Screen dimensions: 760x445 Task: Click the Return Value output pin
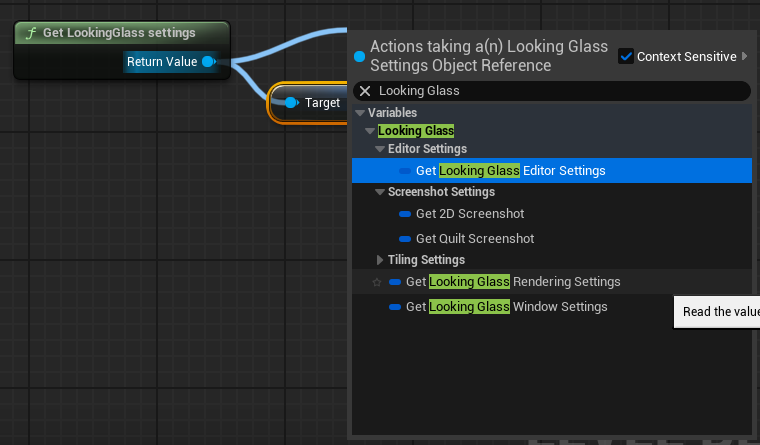pos(208,62)
